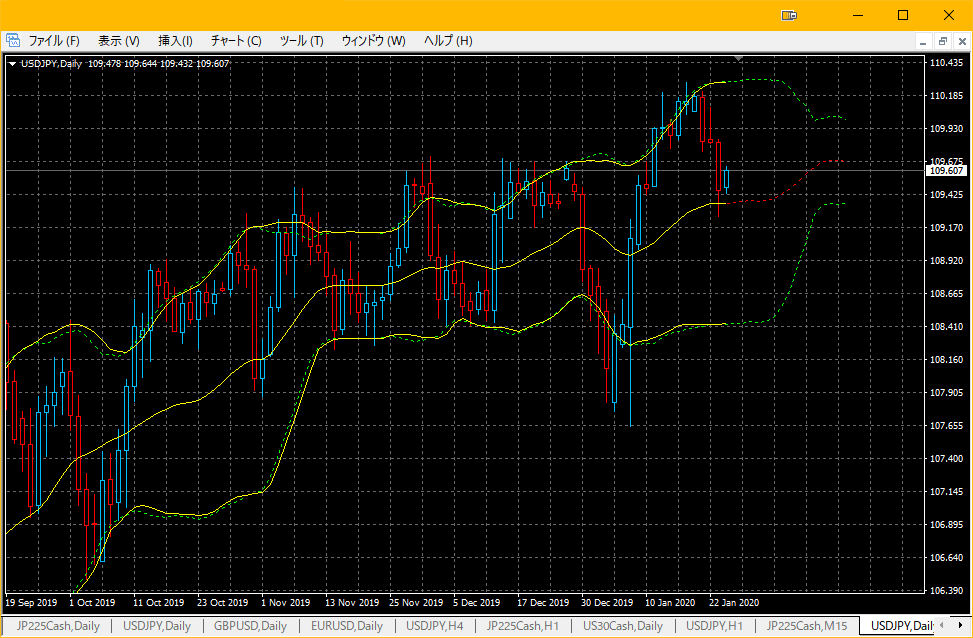Close the inner chart window
This screenshot has width=973, height=638.
coord(962,42)
